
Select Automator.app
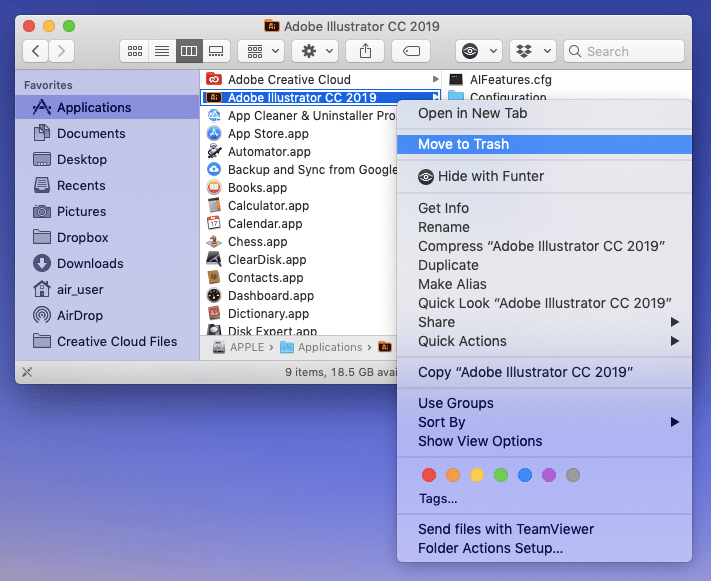(x=299, y=151)
